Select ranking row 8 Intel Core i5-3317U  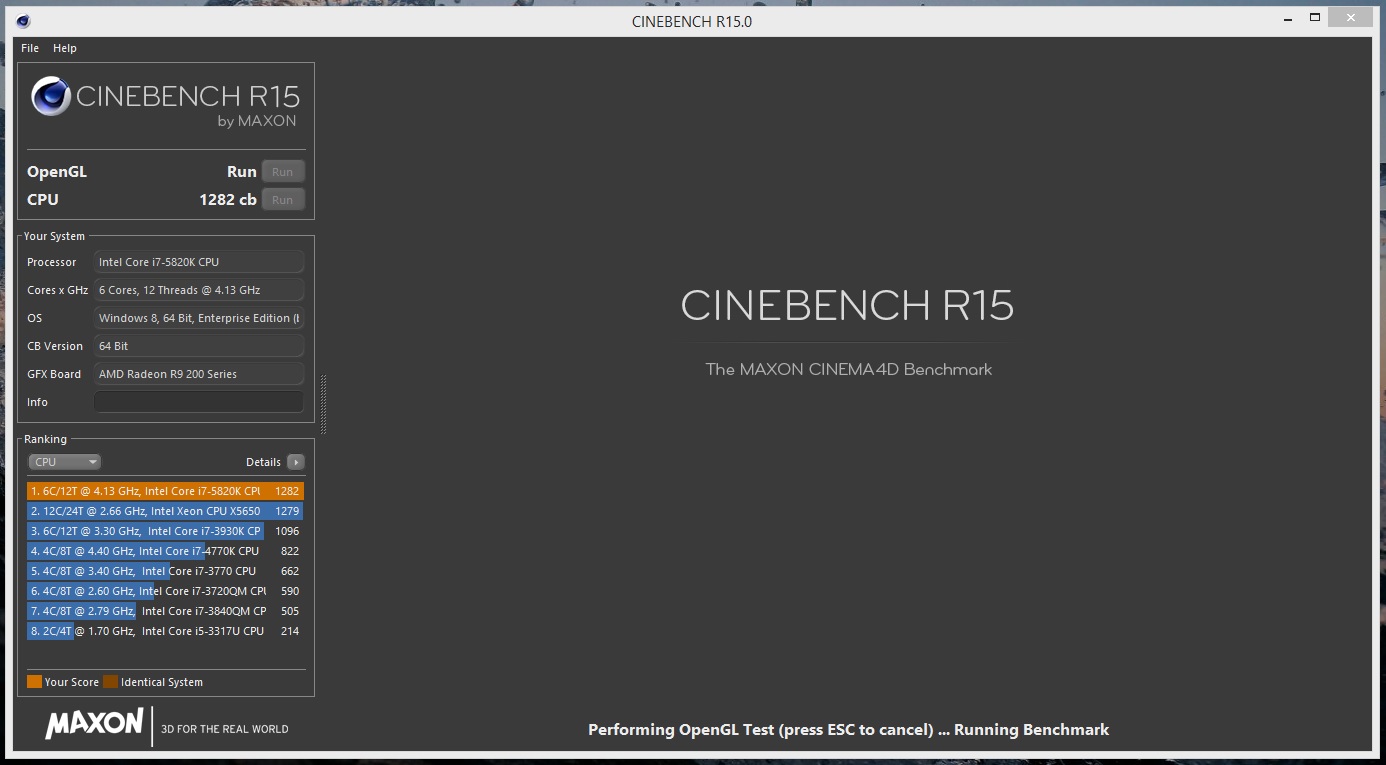pos(165,631)
